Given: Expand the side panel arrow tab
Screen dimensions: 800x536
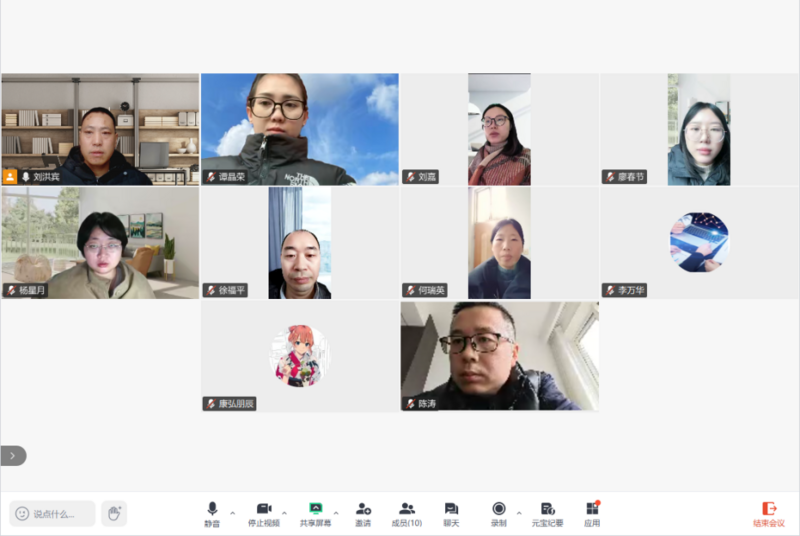Looking at the screenshot, I should pyautogui.click(x=13, y=456).
